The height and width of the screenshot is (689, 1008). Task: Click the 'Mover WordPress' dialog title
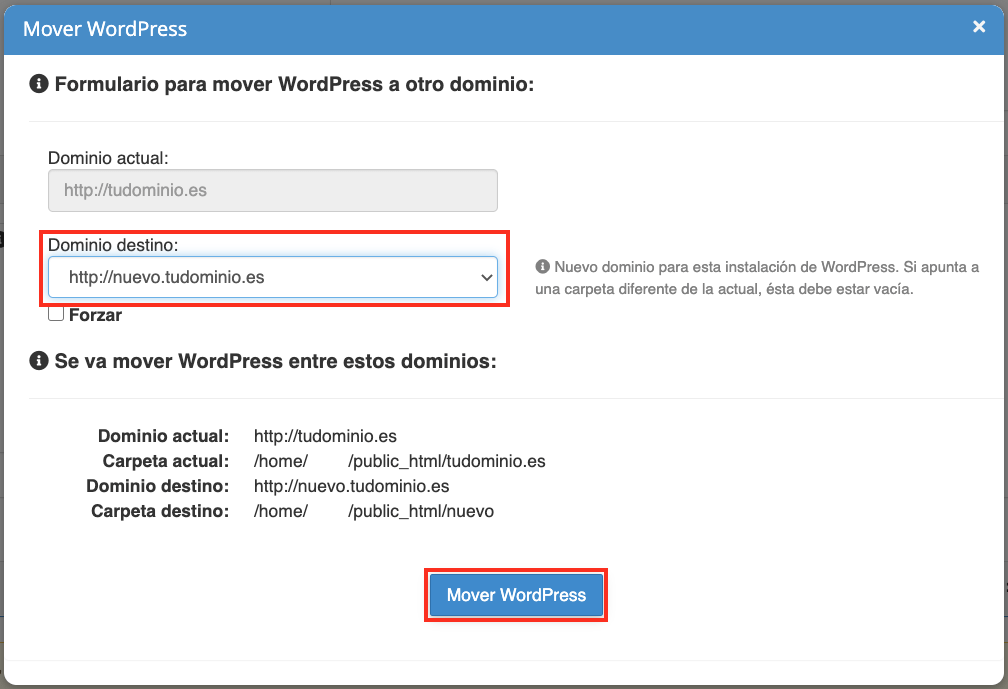coord(105,29)
